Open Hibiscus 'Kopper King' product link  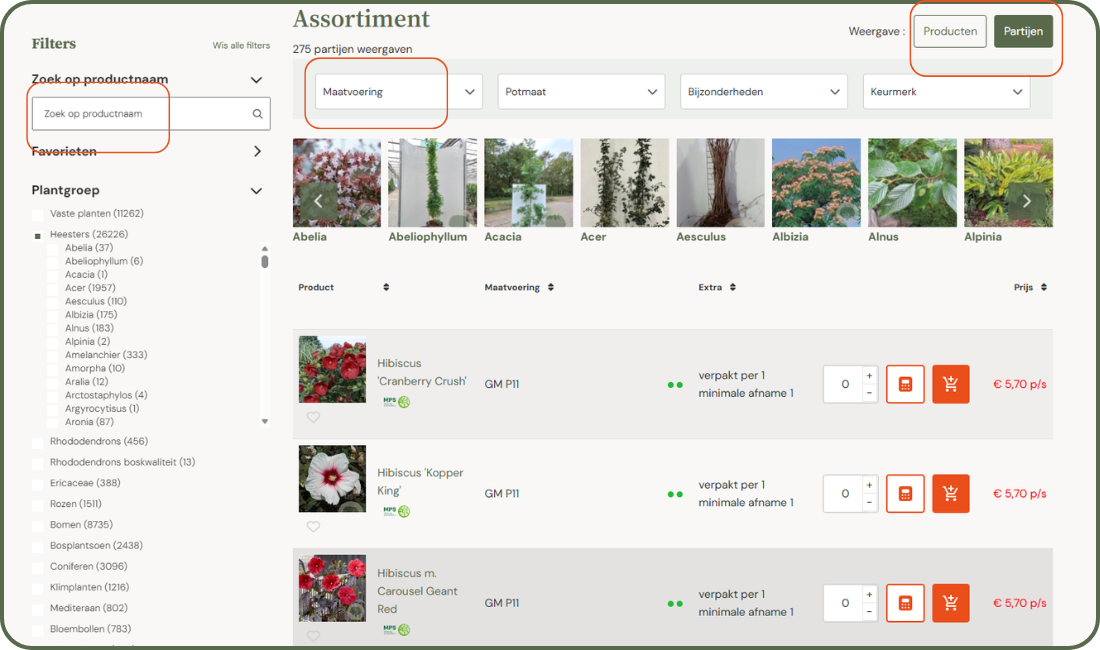[x=420, y=482]
